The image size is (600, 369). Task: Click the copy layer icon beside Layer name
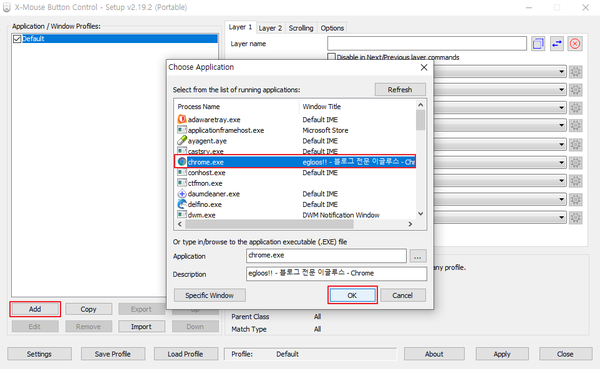click(538, 44)
